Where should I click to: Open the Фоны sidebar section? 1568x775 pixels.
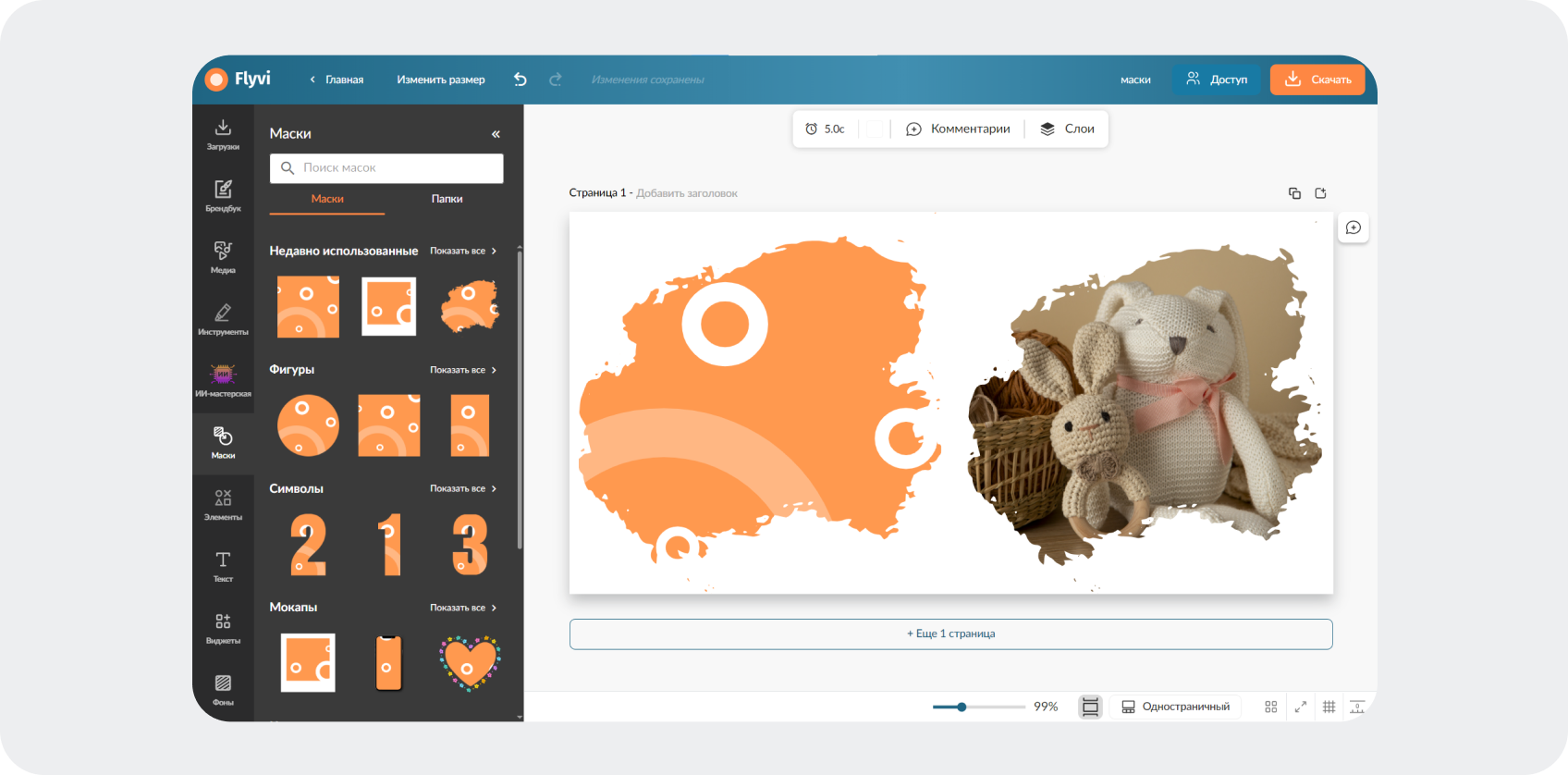coord(223,690)
